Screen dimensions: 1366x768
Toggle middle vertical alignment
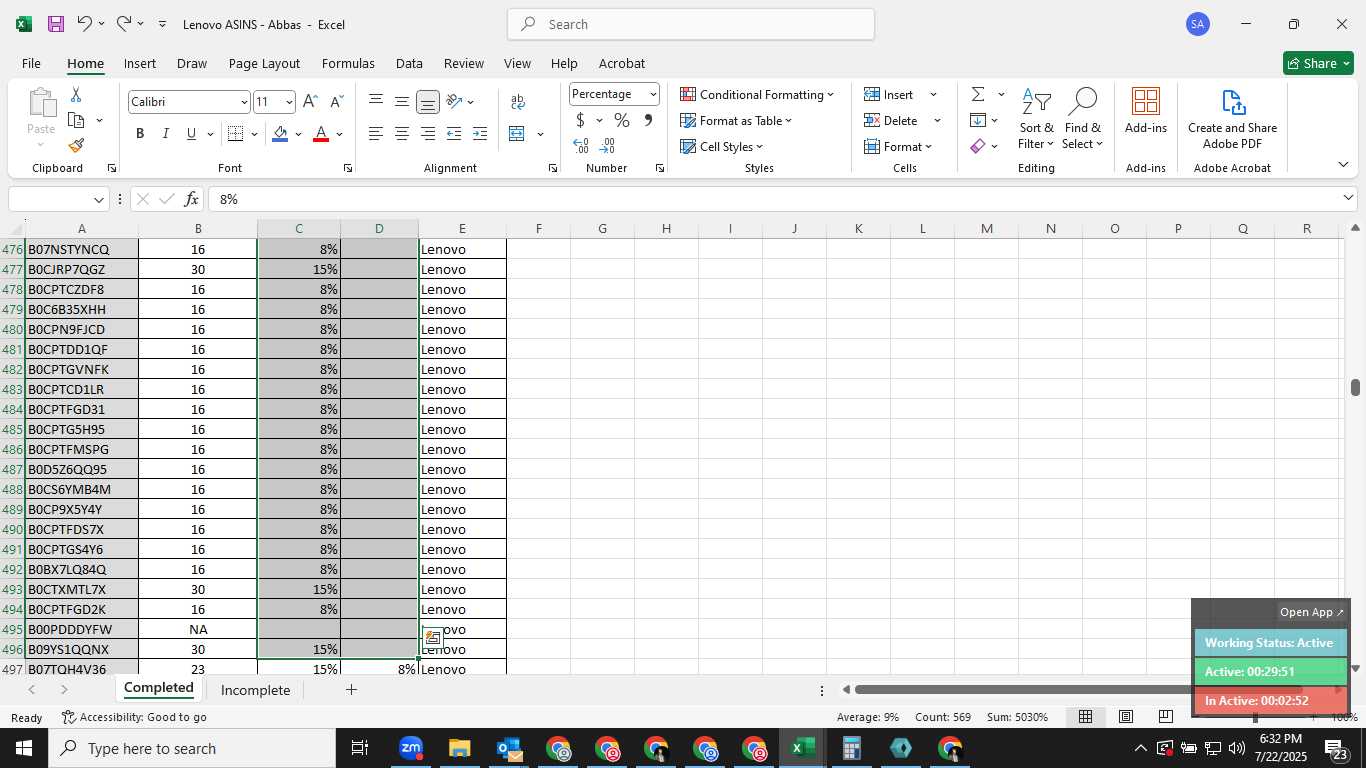pyautogui.click(x=402, y=101)
